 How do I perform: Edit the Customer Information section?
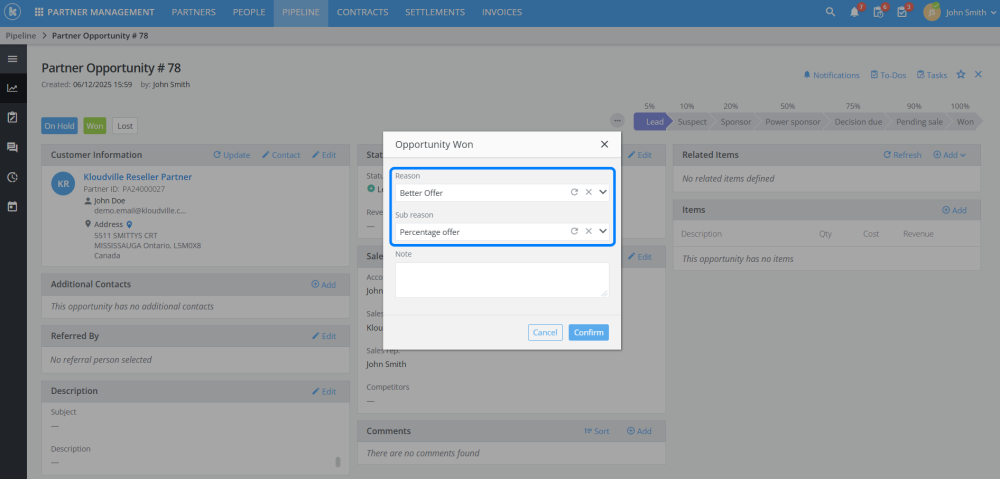tap(324, 155)
